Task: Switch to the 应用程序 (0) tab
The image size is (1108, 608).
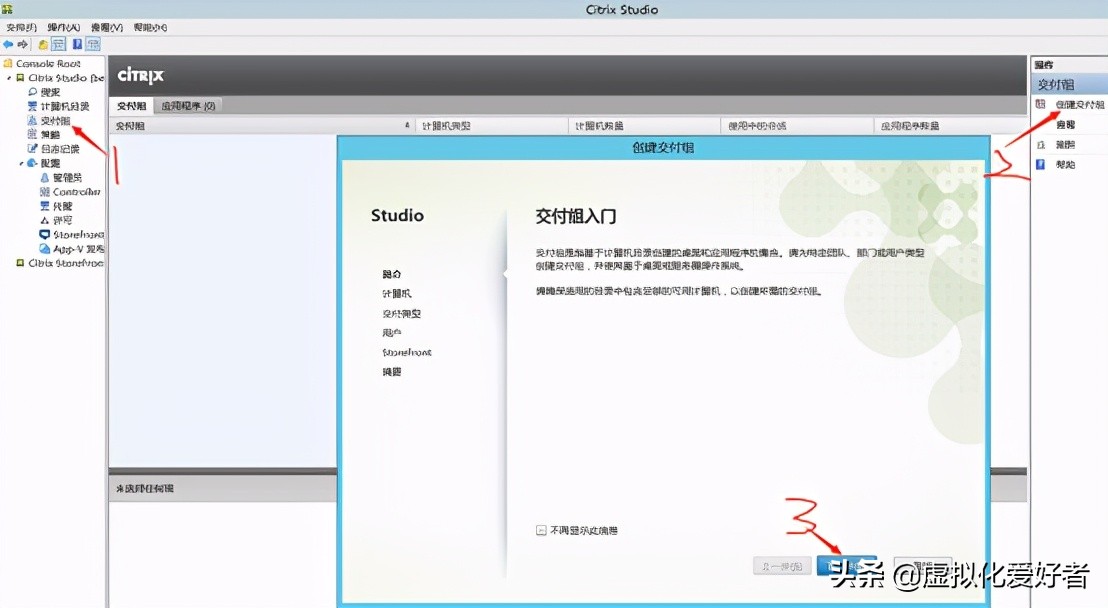Action: pos(188,106)
